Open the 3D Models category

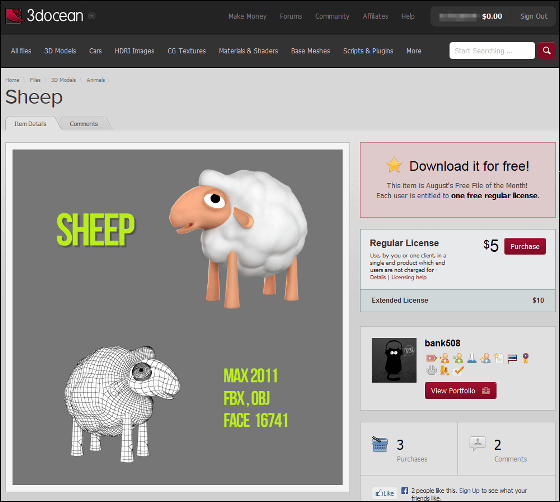[60, 51]
